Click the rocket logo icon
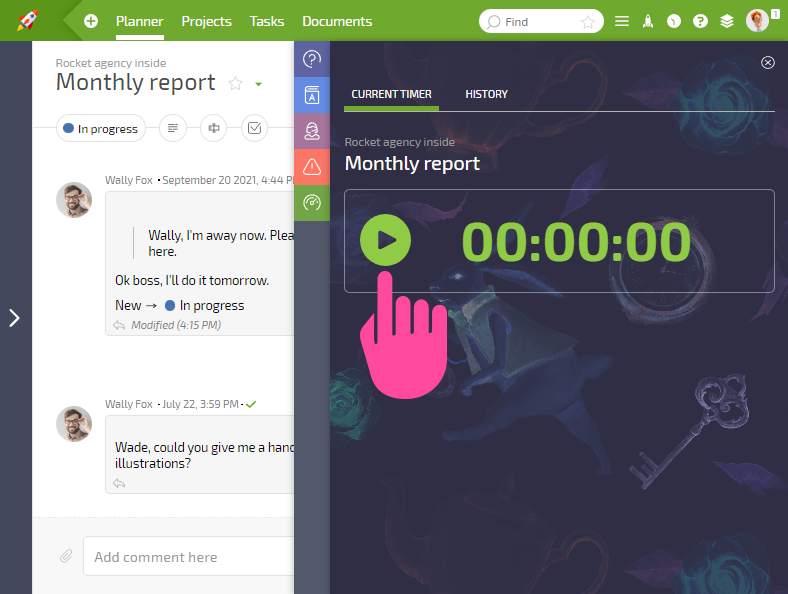 (x=27, y=21)
